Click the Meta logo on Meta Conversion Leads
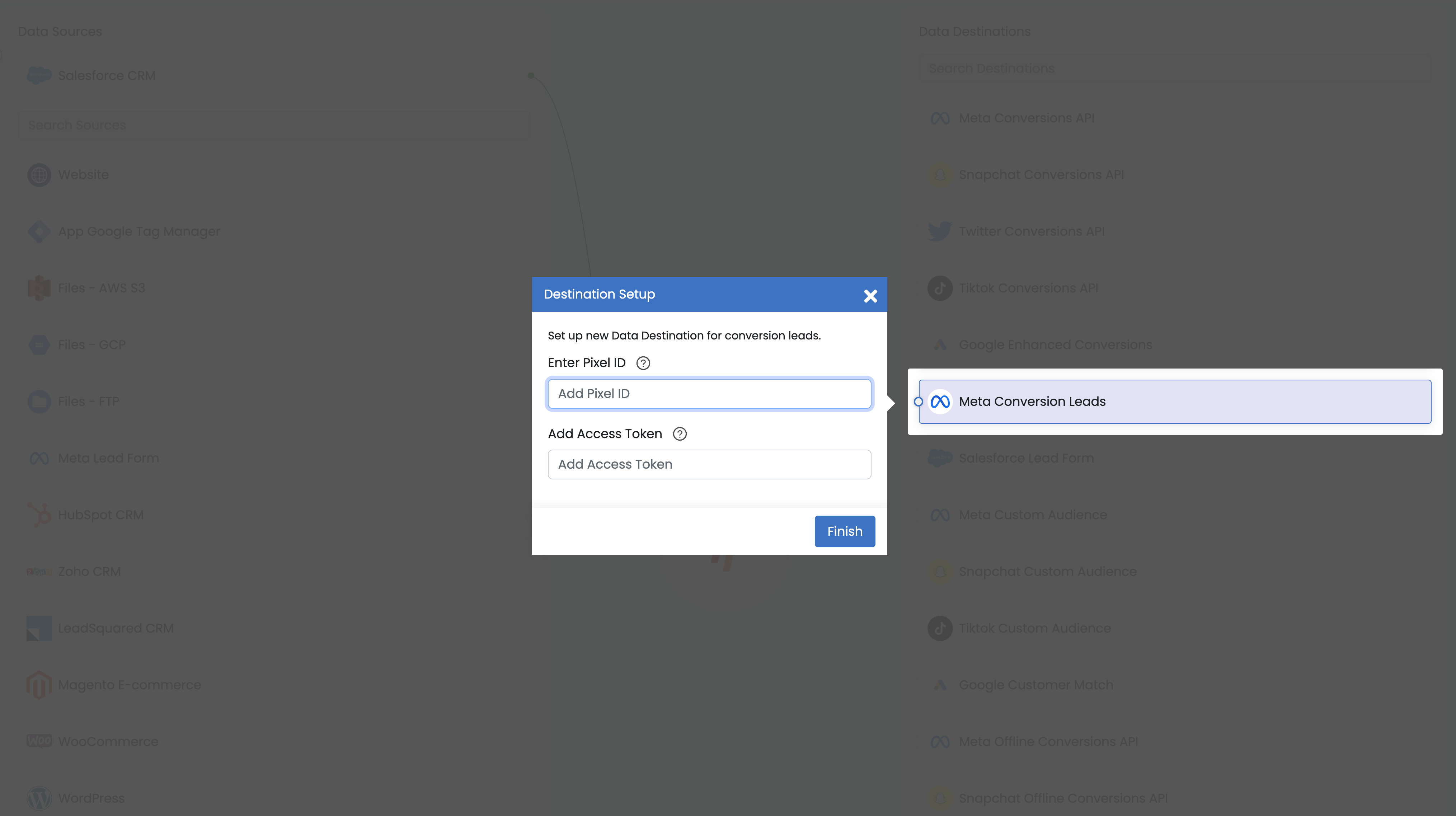 coord(940,401)
